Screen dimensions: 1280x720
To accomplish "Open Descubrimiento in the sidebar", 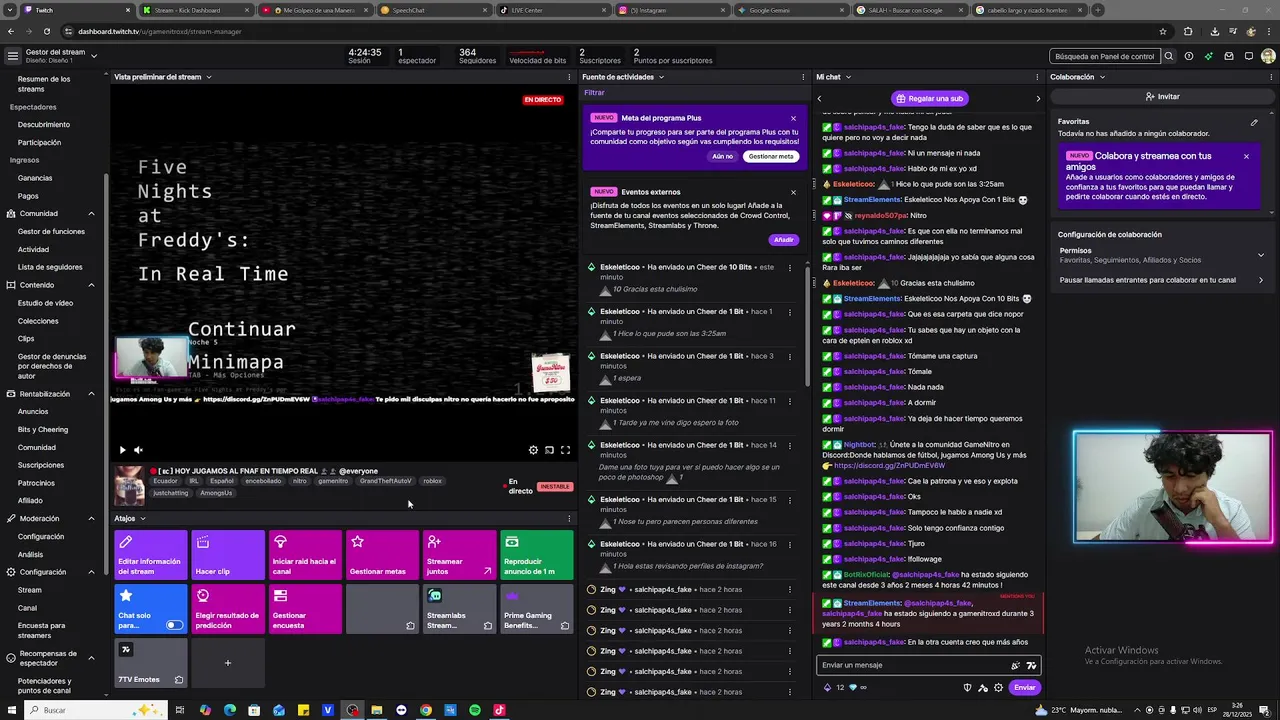I will (x=44, y=125).
